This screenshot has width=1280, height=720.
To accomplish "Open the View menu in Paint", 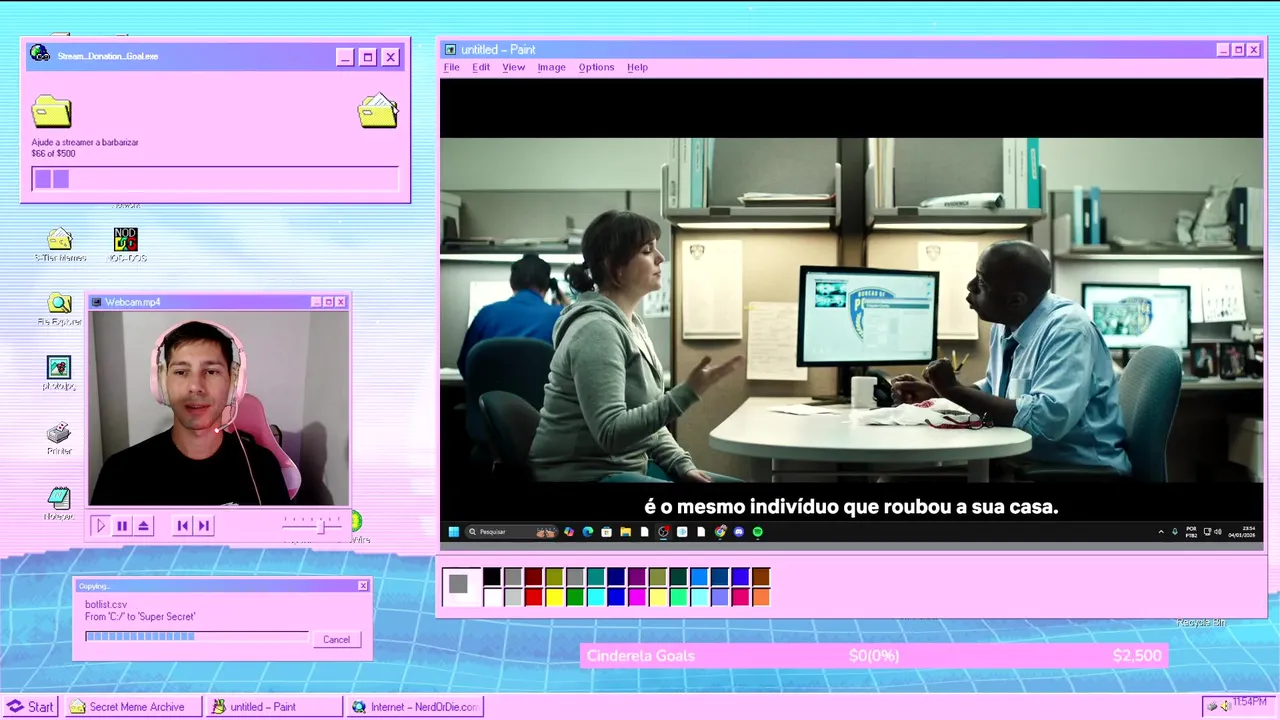I will 513,67.
